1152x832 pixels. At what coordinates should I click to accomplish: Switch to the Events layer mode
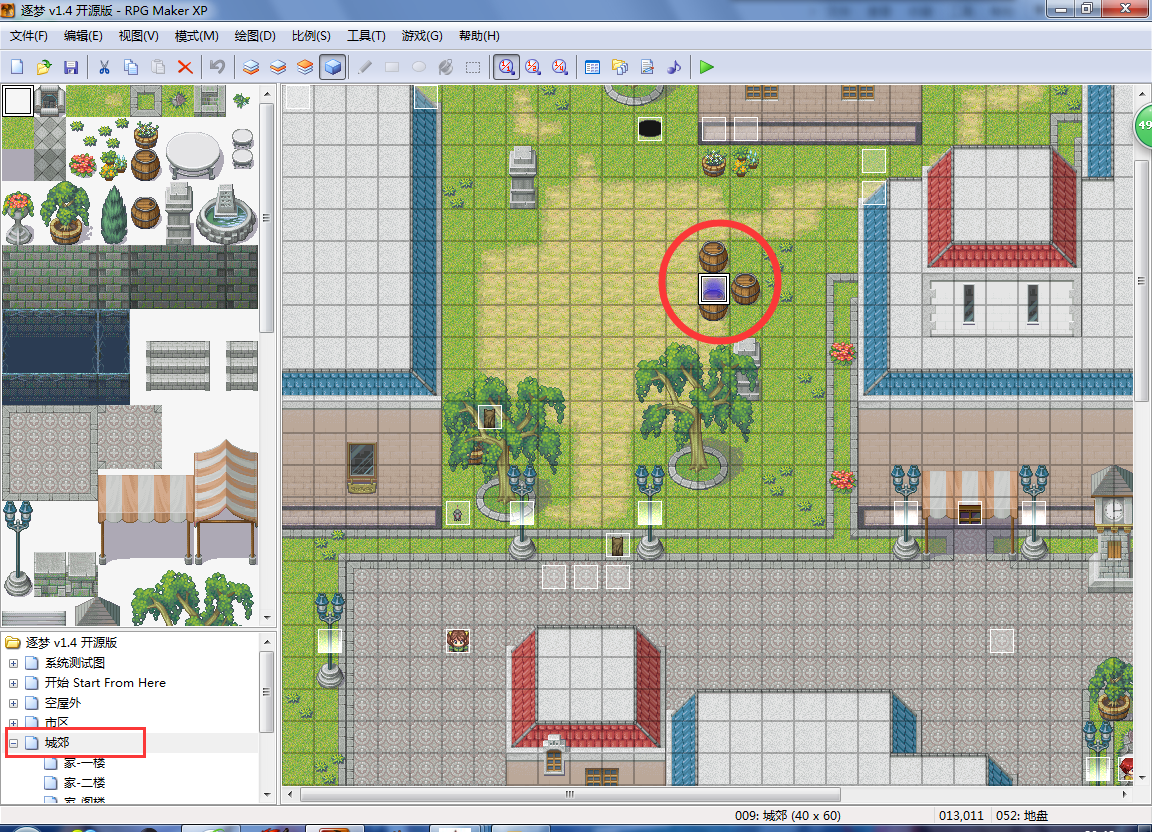click(x=332, y=68)
